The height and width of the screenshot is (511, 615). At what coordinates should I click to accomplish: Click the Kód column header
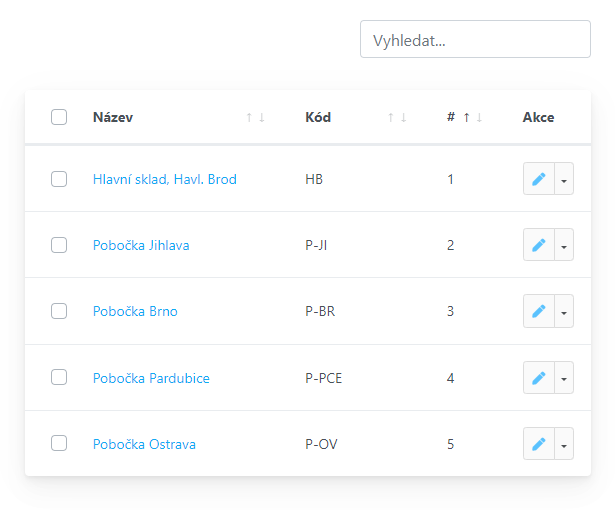click(318, 117)
